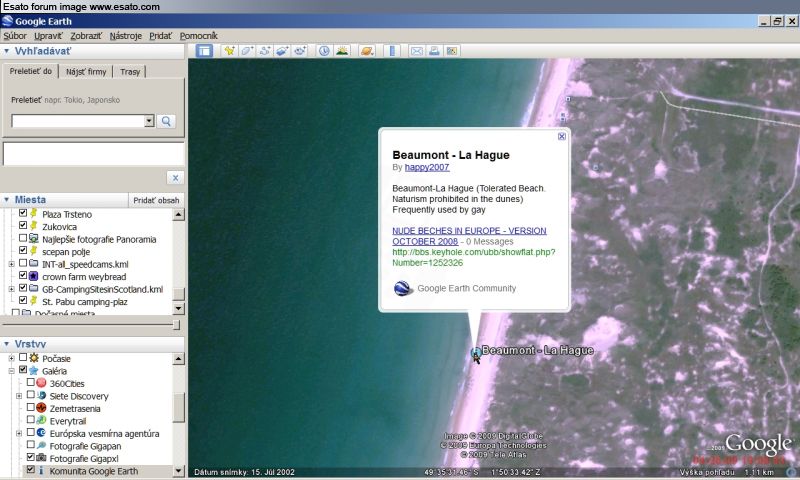Toggle the sidebar panel toolbar icon
The height and width of the screenshot is (480, 800).
click(x=204, y=50)
